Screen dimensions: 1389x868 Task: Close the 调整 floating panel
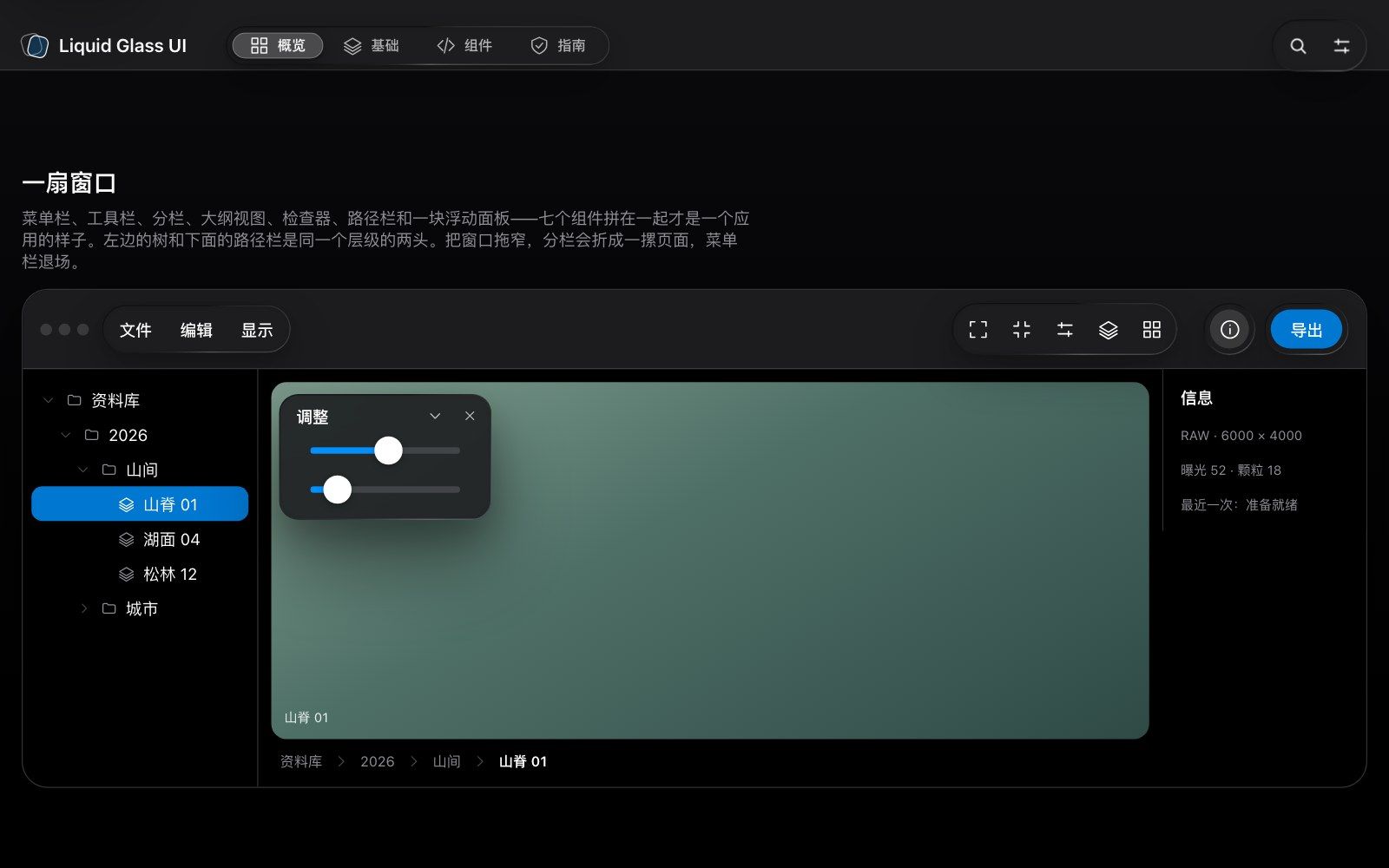point(470,416)
